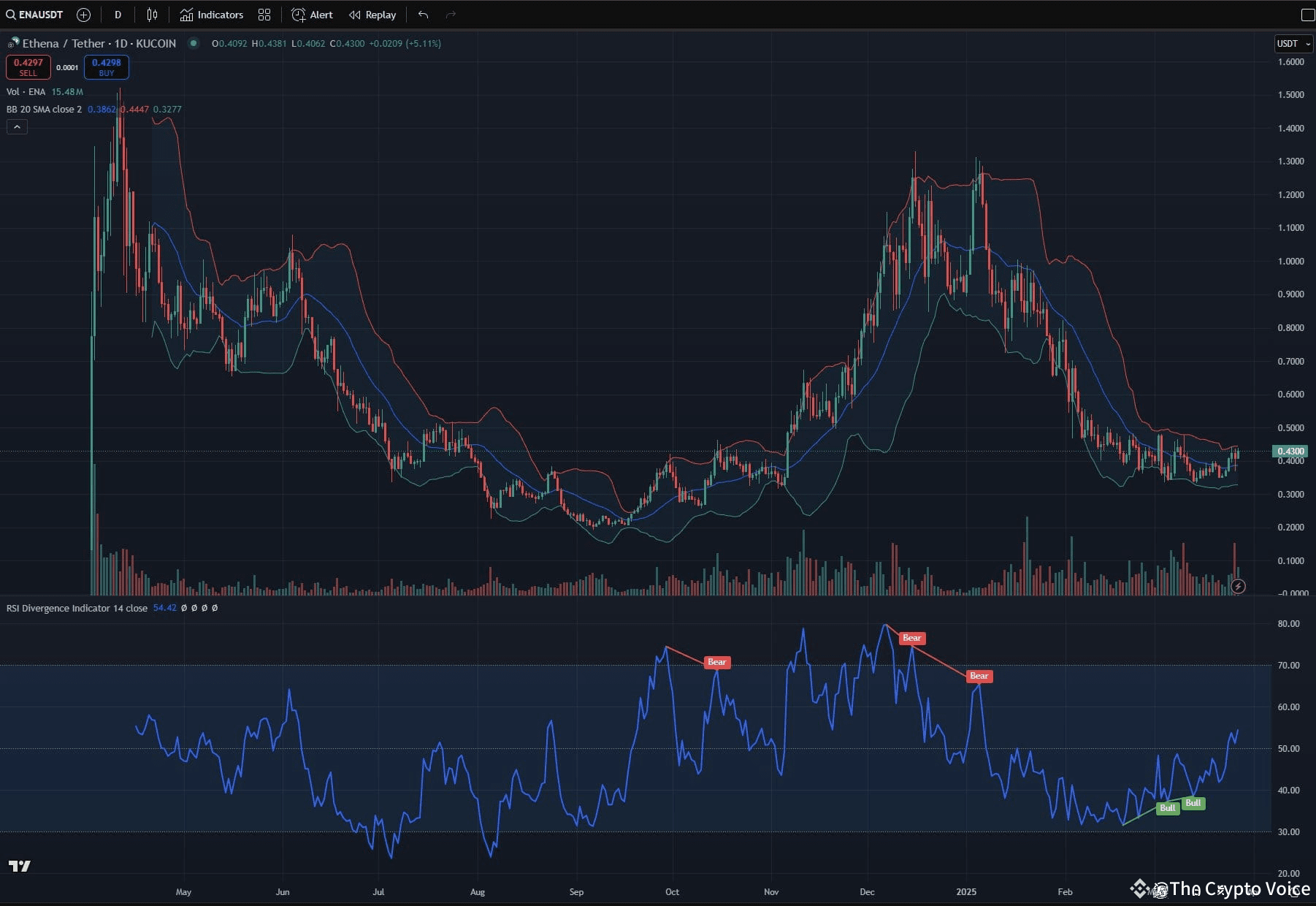This screenshot has width=1316, height=906.
Task: Click the RSI value 54.42
Action: coord(165,608)
